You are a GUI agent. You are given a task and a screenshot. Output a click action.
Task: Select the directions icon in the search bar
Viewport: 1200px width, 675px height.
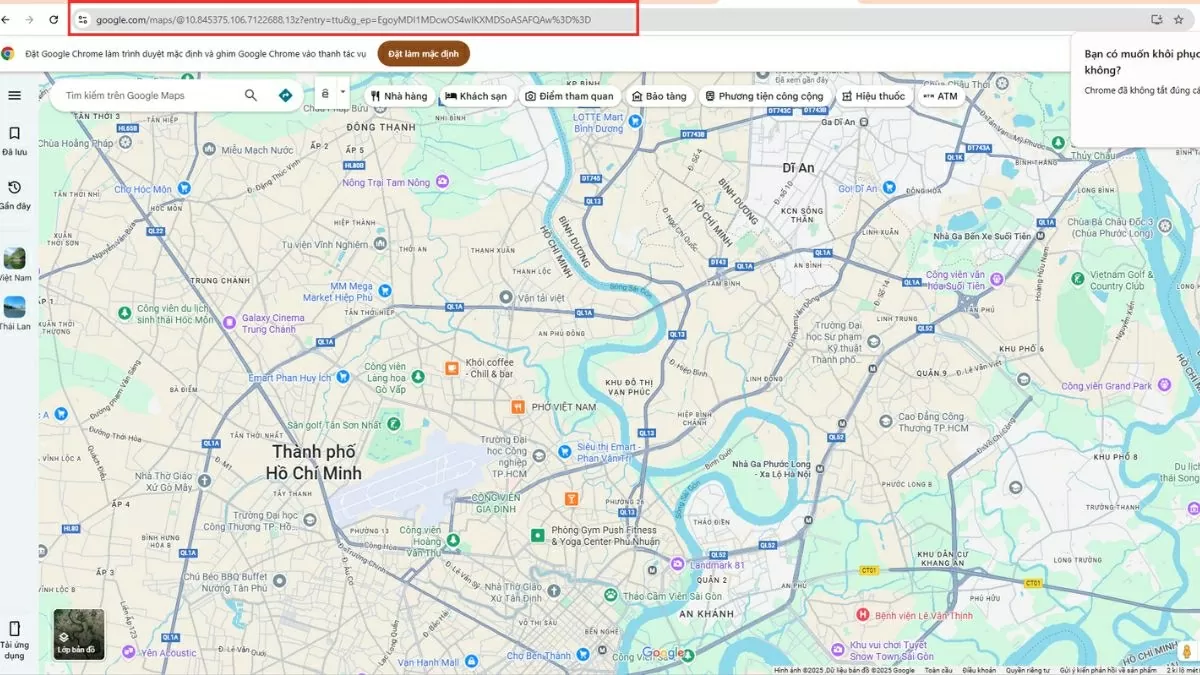286,95
